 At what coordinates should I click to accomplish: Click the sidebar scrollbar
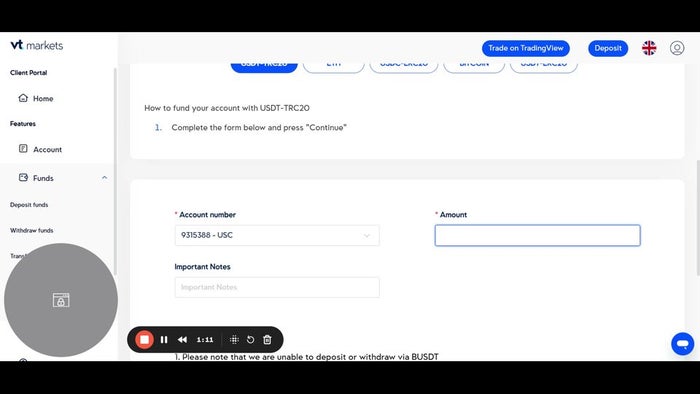pyautogui.click(x=115, y=172)
